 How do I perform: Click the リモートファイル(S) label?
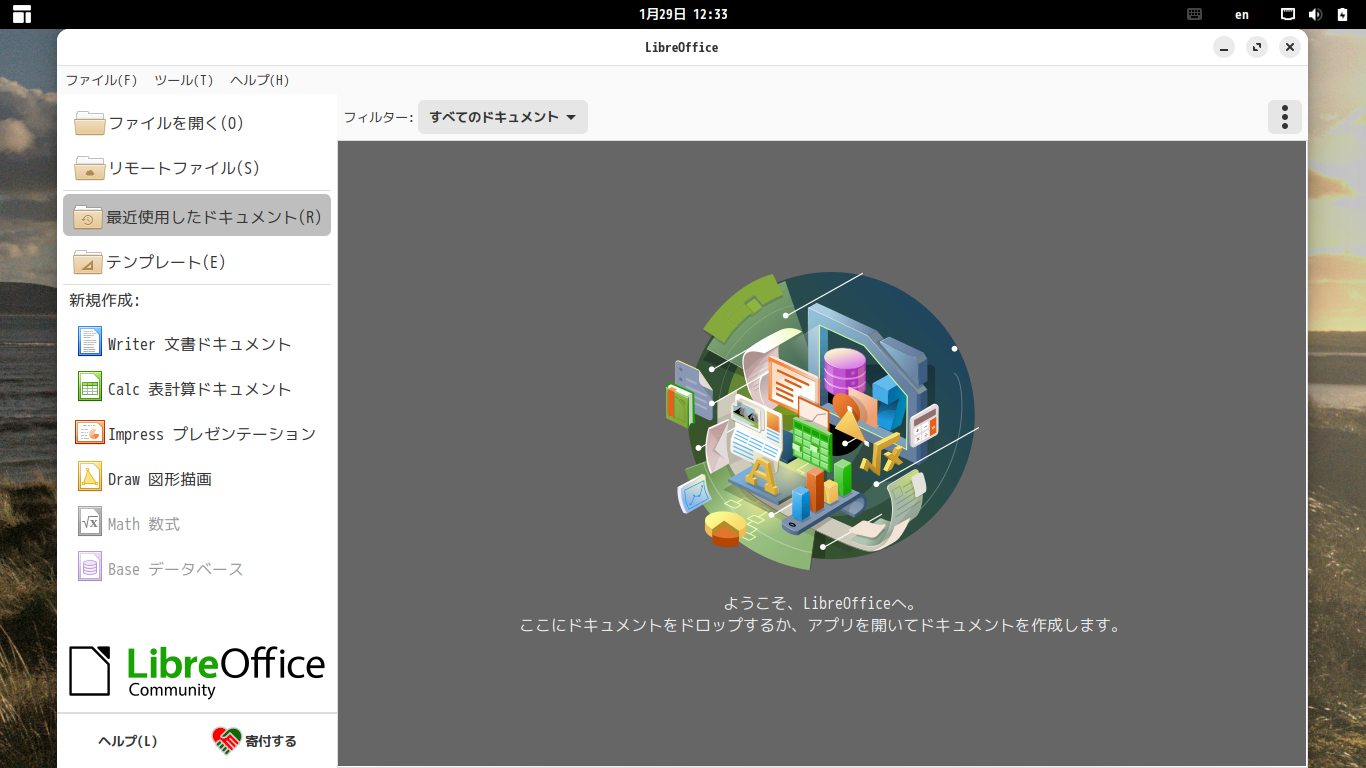184,168
